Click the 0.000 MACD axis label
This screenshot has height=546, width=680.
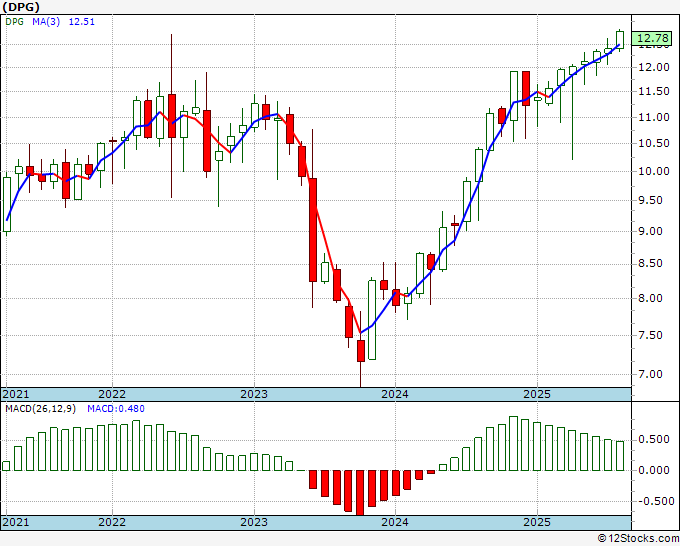click(x=654, y=471)
